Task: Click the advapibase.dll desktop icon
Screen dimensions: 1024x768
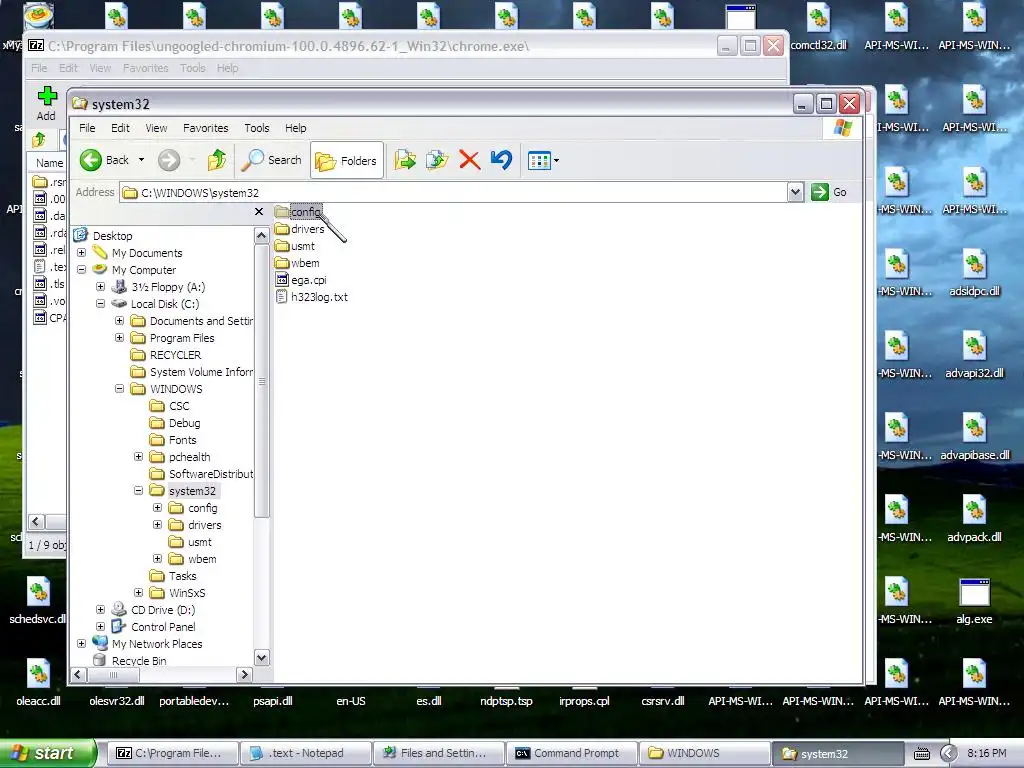Action: pyautogui.click(x=974, y=437)
